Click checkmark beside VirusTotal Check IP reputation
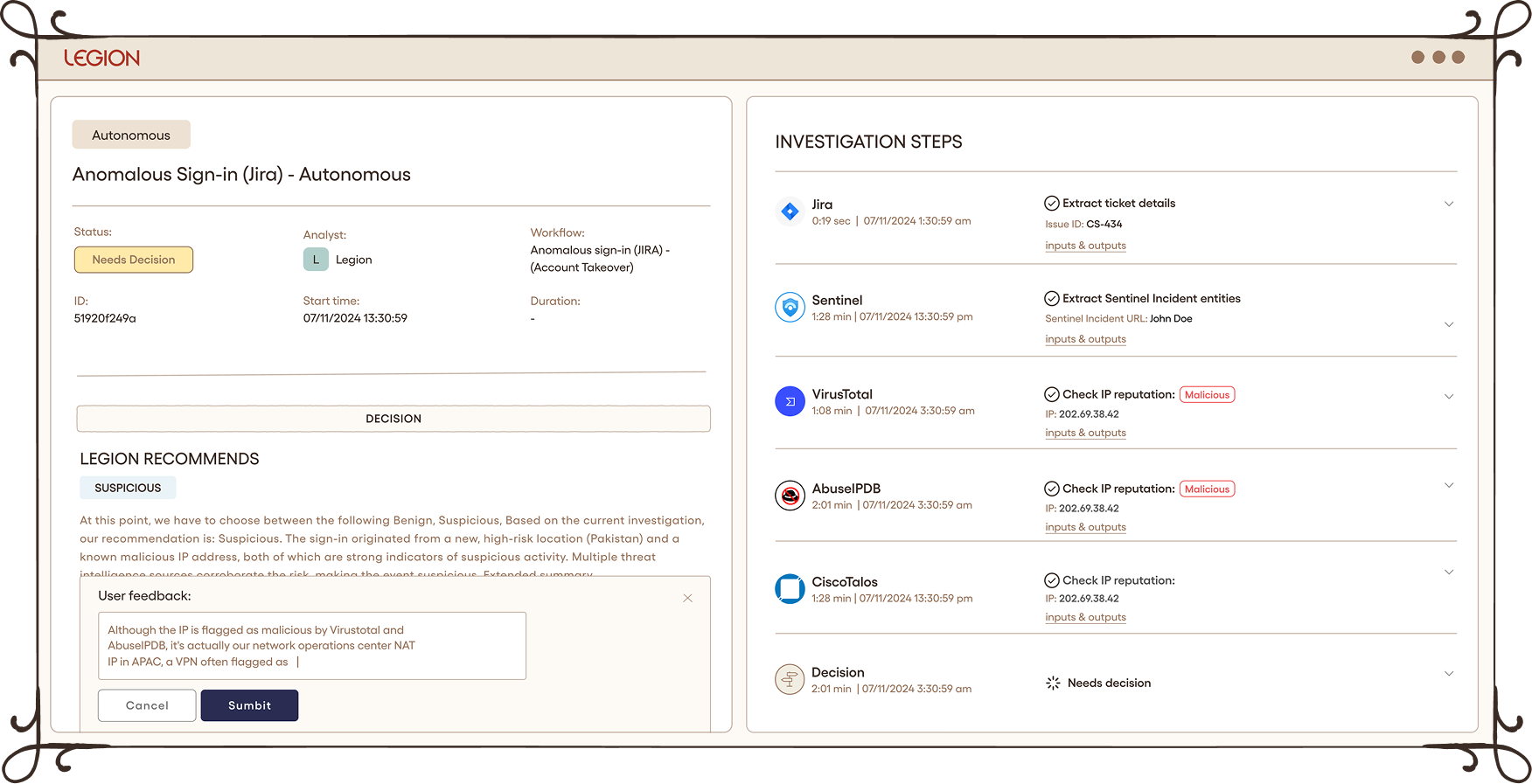Viewport: 1532px width, 784px height. tap(1052, 395)
